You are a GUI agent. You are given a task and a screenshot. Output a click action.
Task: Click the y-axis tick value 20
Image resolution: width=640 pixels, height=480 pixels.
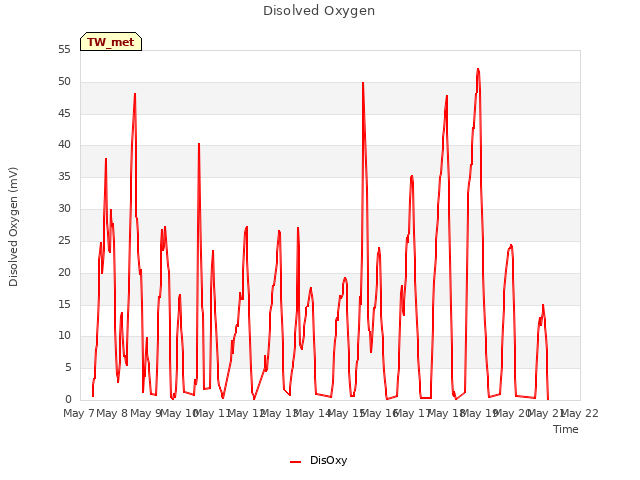point(64,272)
